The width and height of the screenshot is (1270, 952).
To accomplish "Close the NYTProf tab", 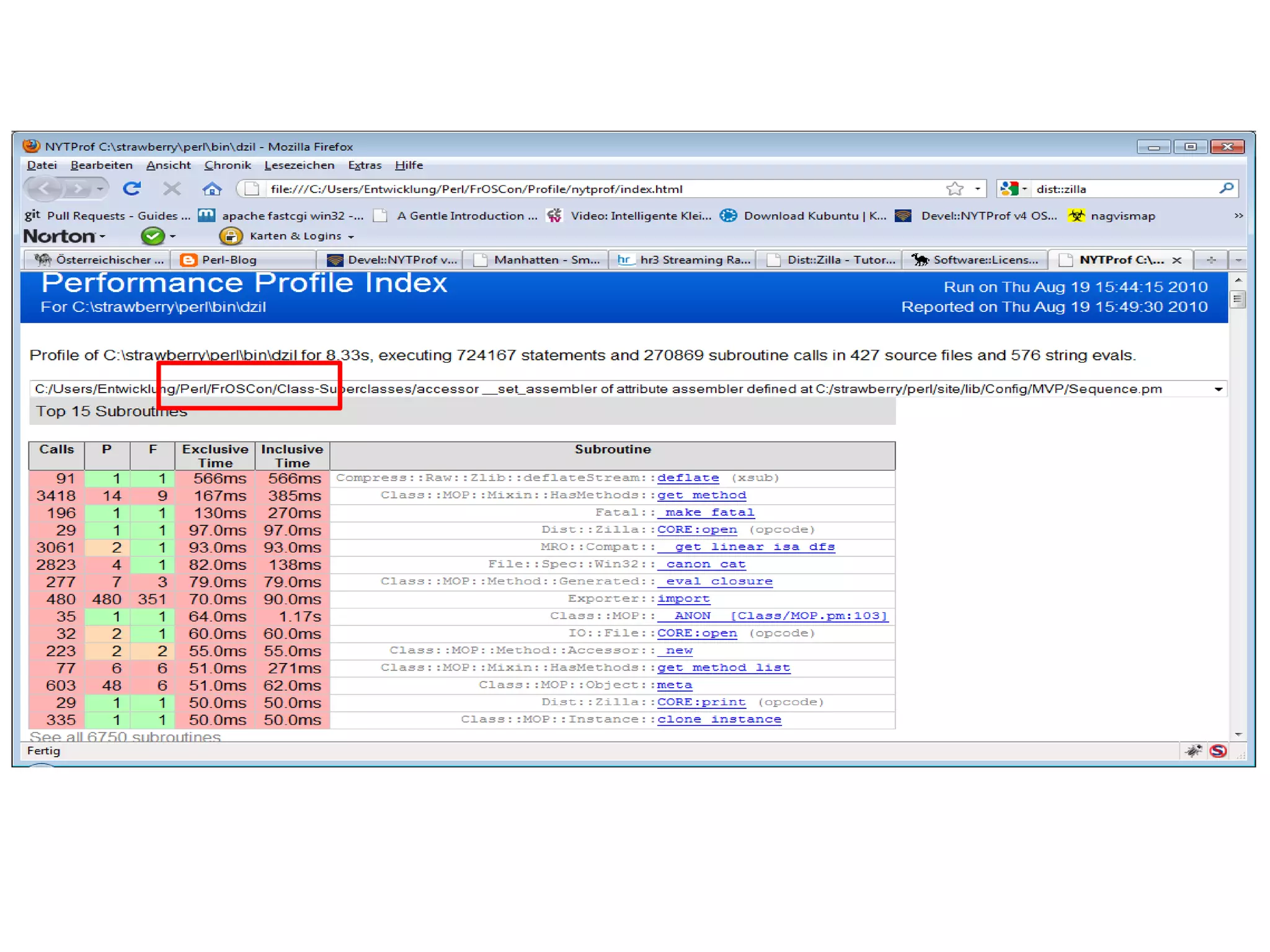I will (x=1176, y=260).
